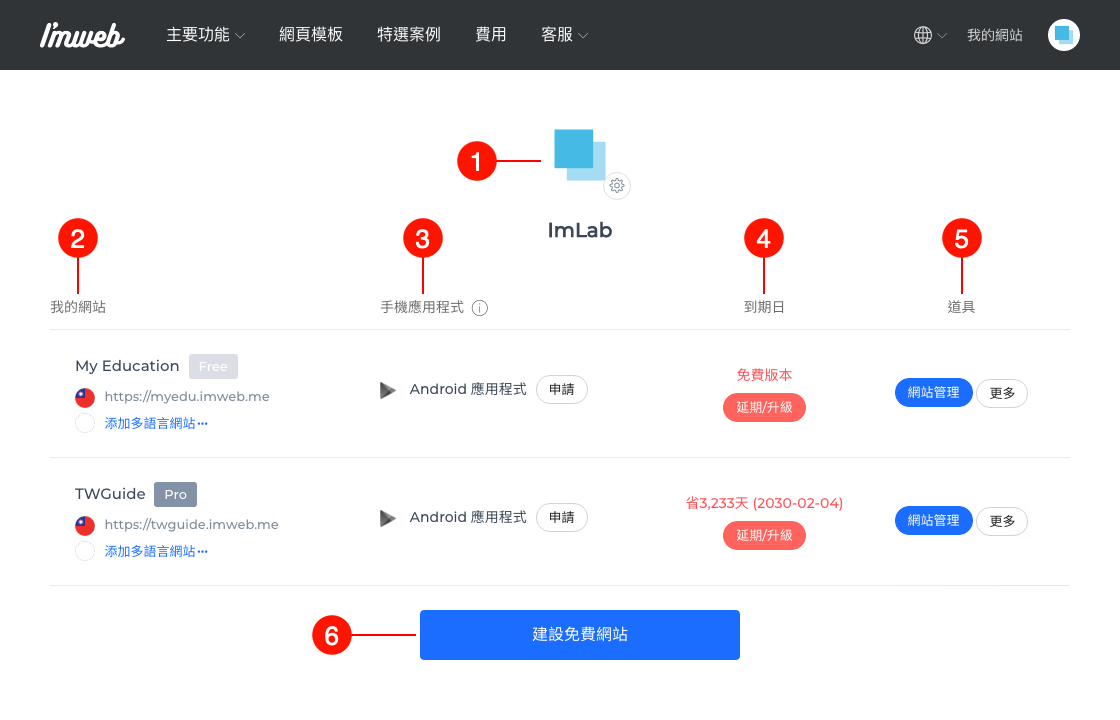Visit https://twguide.imweb.me link
1120x720 pixels.
191,524
